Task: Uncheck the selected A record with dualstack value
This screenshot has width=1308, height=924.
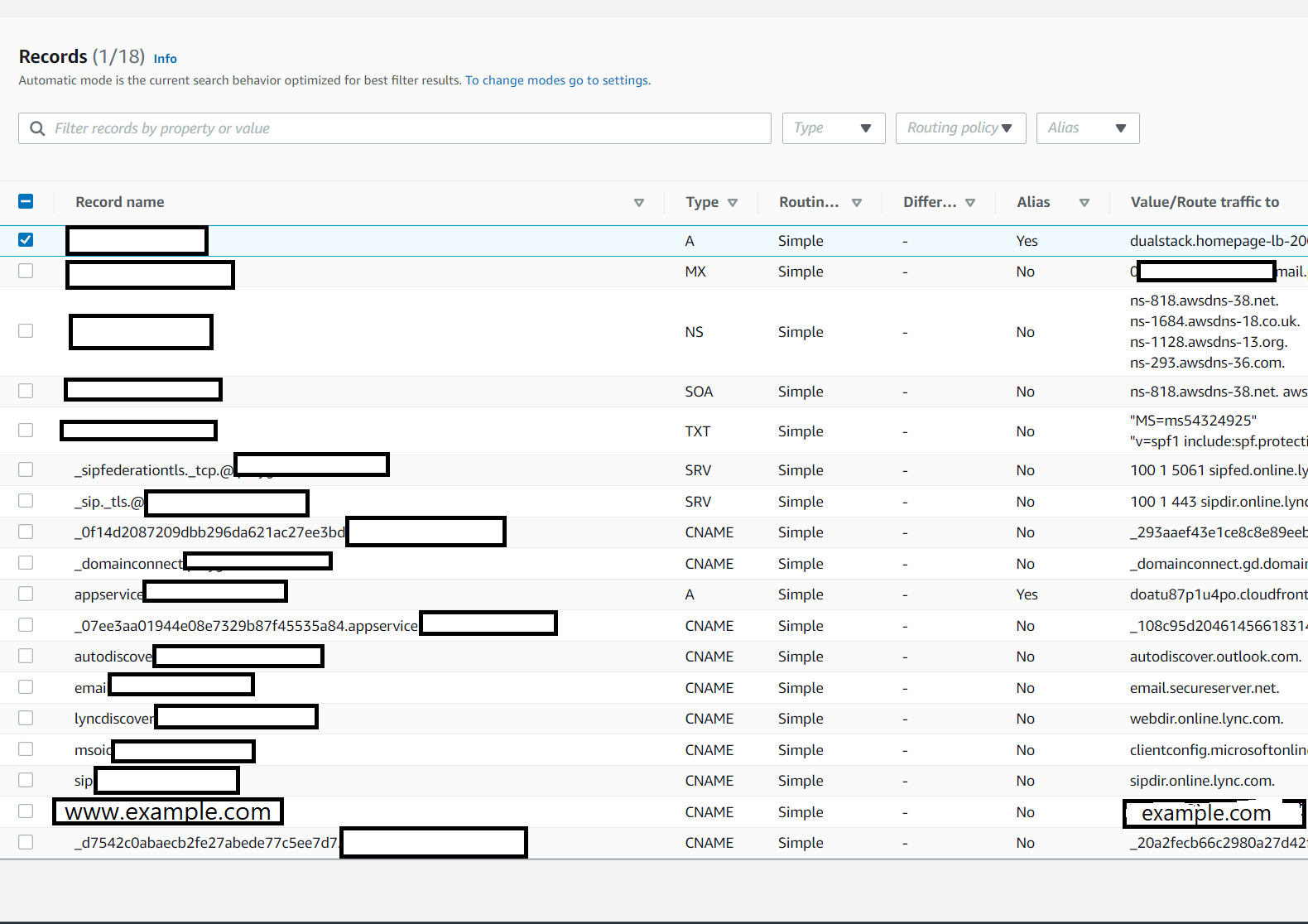Action: (x=26, y=240)
